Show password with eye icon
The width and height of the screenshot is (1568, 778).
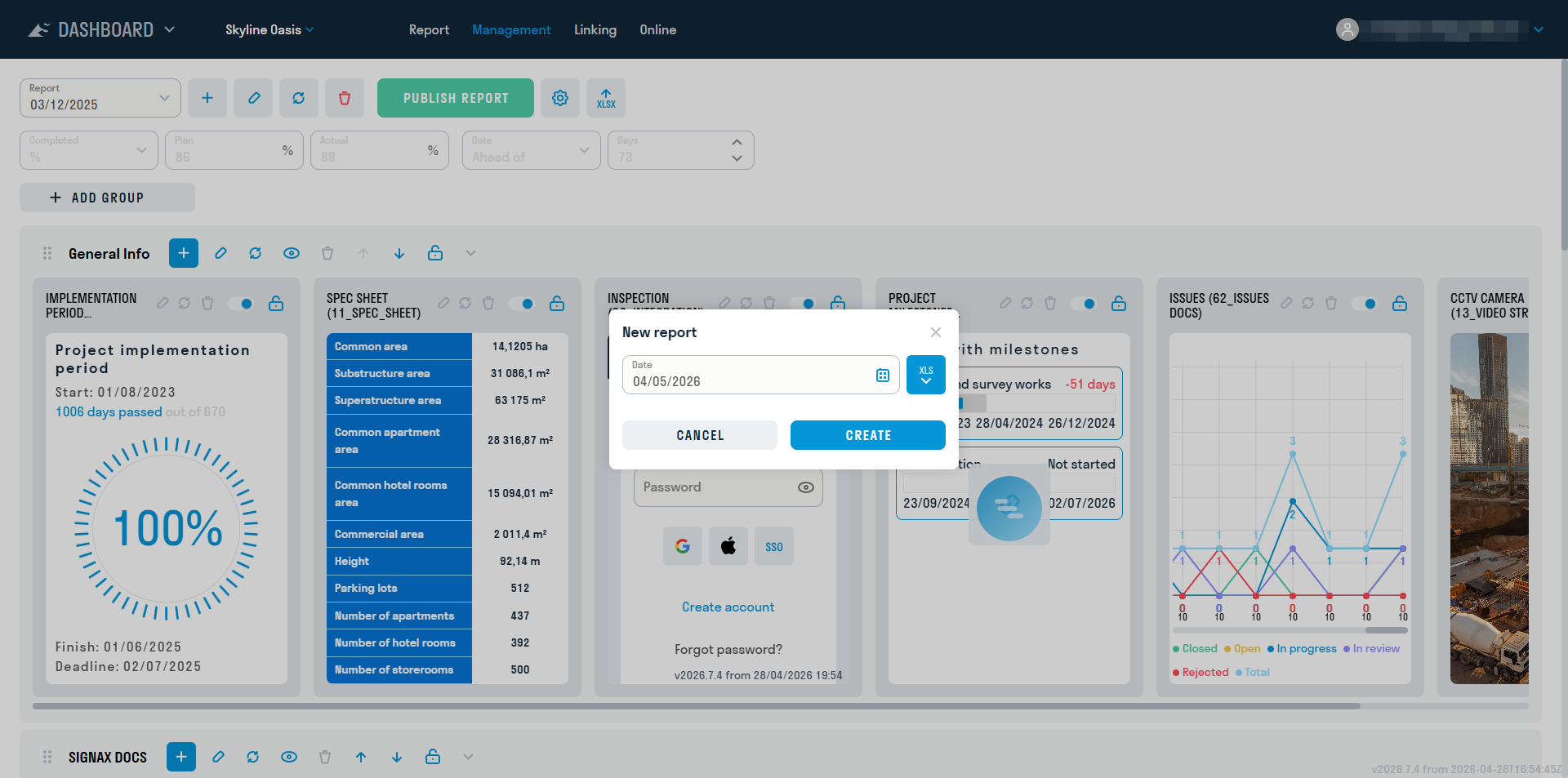pos(806,487)
